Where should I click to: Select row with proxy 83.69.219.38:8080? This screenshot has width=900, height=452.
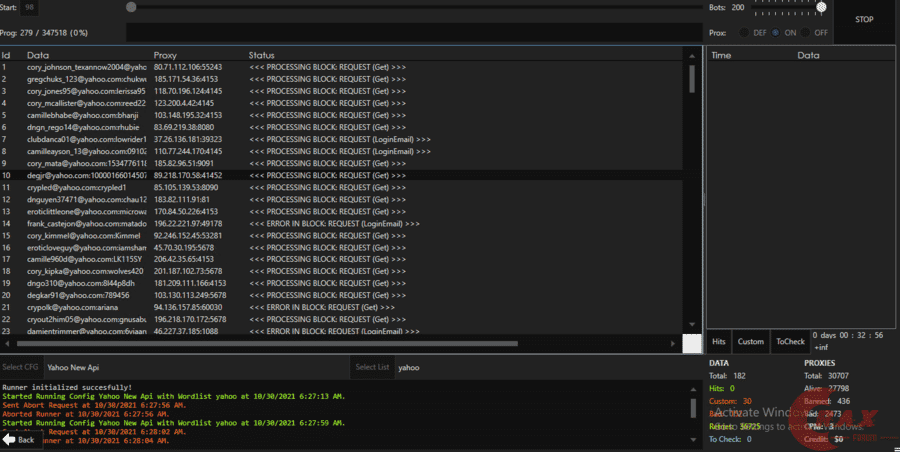tap(342, 128)
